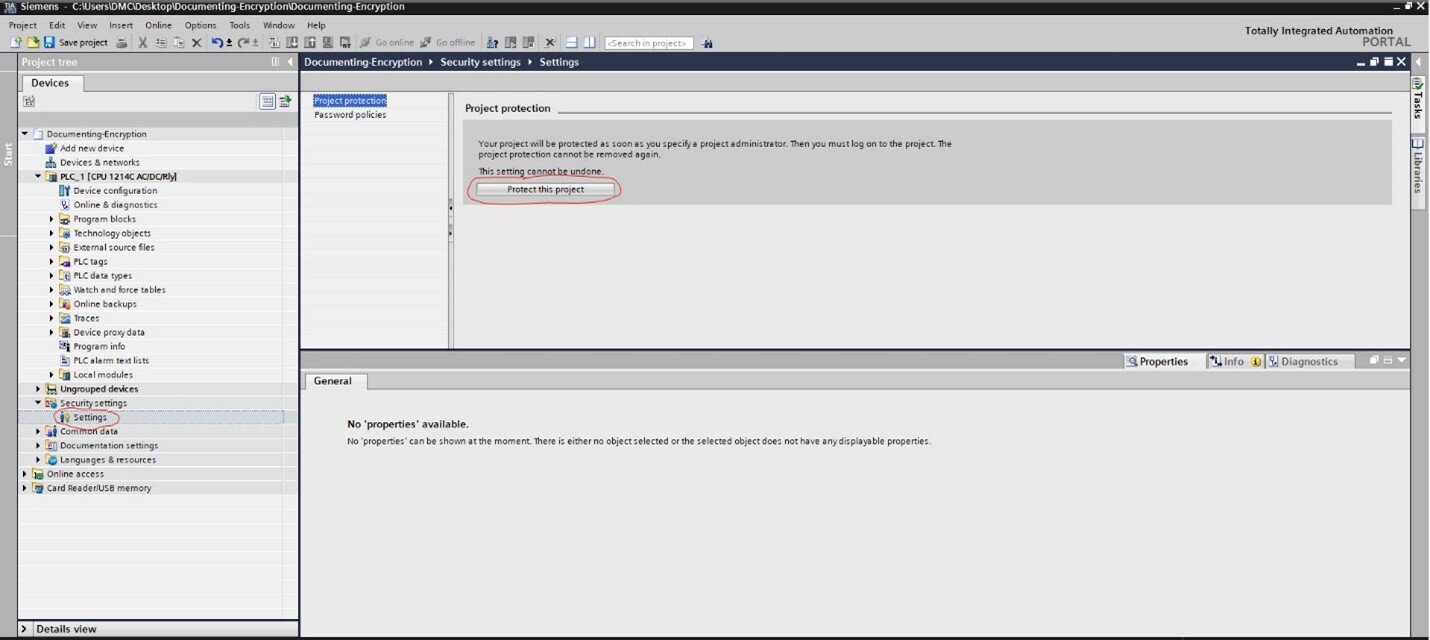Click the Print toolbar icon
Viewport: 1430px width, 640px height.
pos(121,43)
